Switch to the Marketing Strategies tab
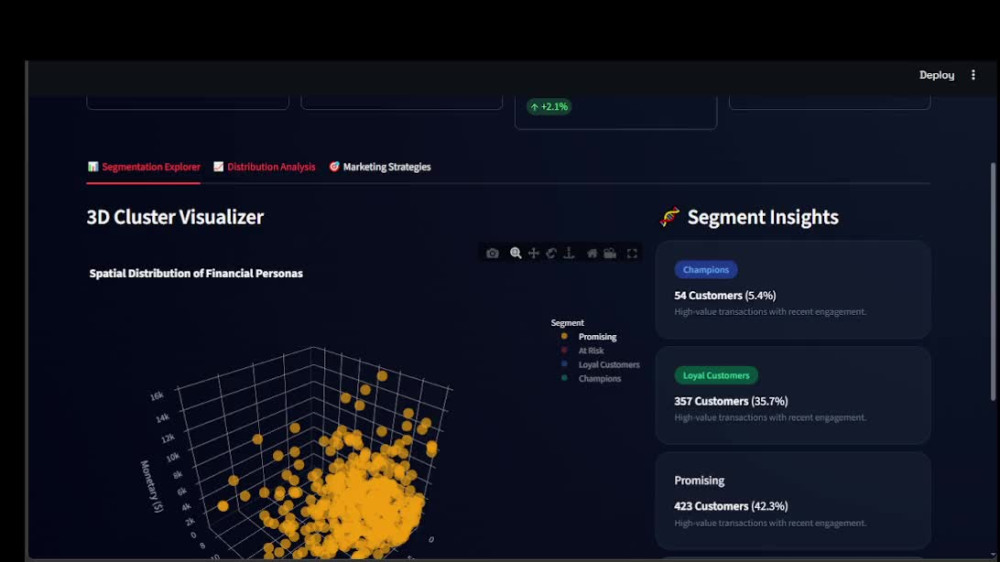 coord(380,167)
